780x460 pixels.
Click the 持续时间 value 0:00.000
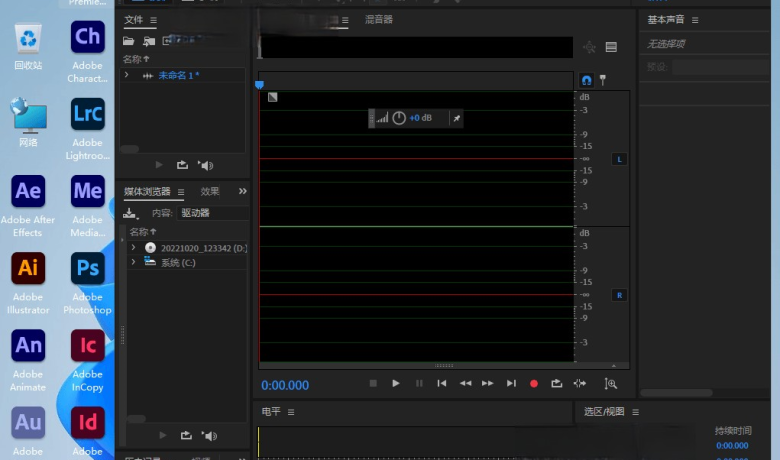pos(732,446)
